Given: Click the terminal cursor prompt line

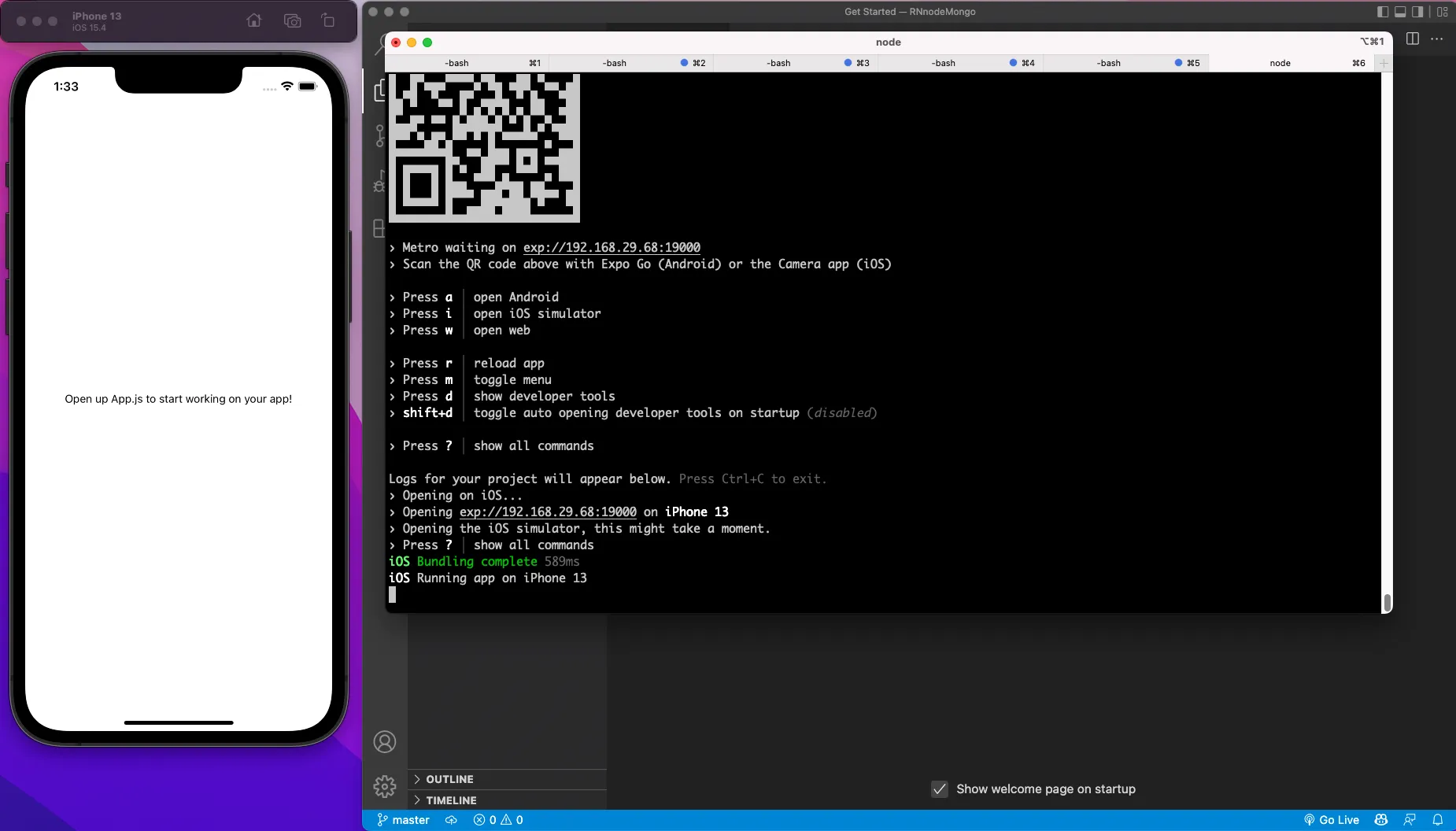Looking at the screenshot, I should point(392,595).
